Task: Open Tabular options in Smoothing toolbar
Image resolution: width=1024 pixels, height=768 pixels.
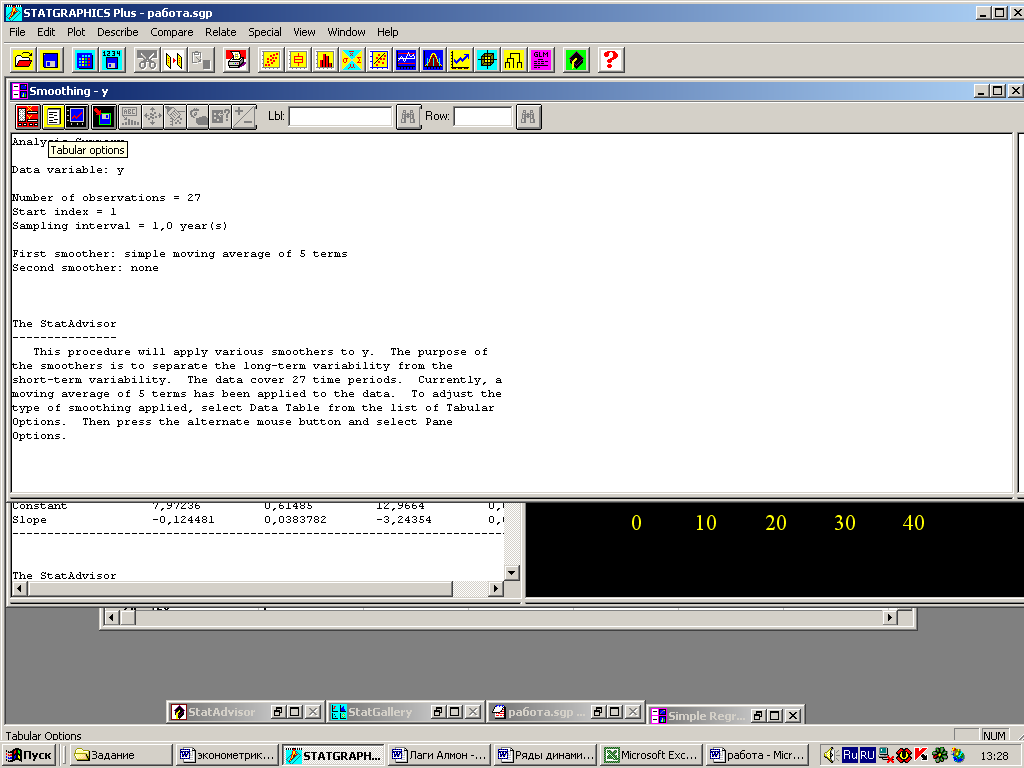Action: pos(53,117)
